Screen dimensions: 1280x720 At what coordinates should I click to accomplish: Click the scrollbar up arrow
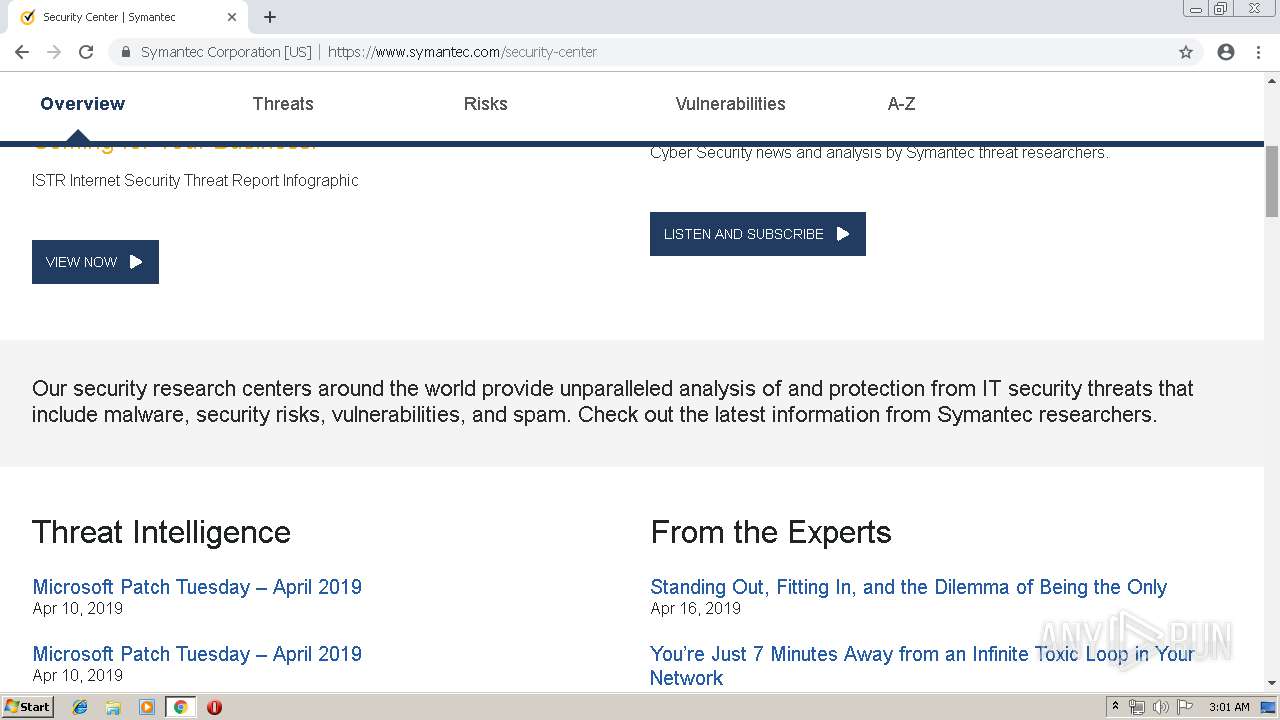click(x=1272, y=79)
